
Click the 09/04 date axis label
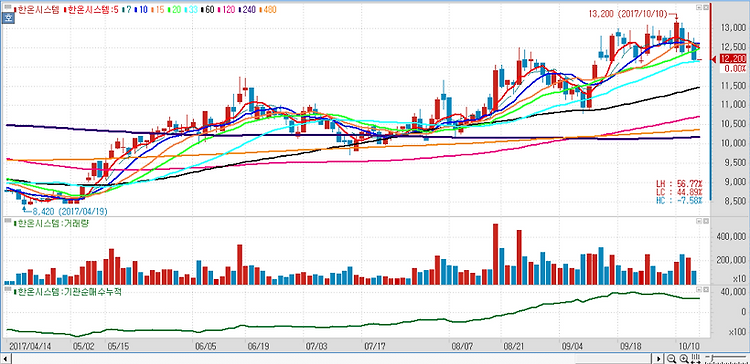click(572, 345)
